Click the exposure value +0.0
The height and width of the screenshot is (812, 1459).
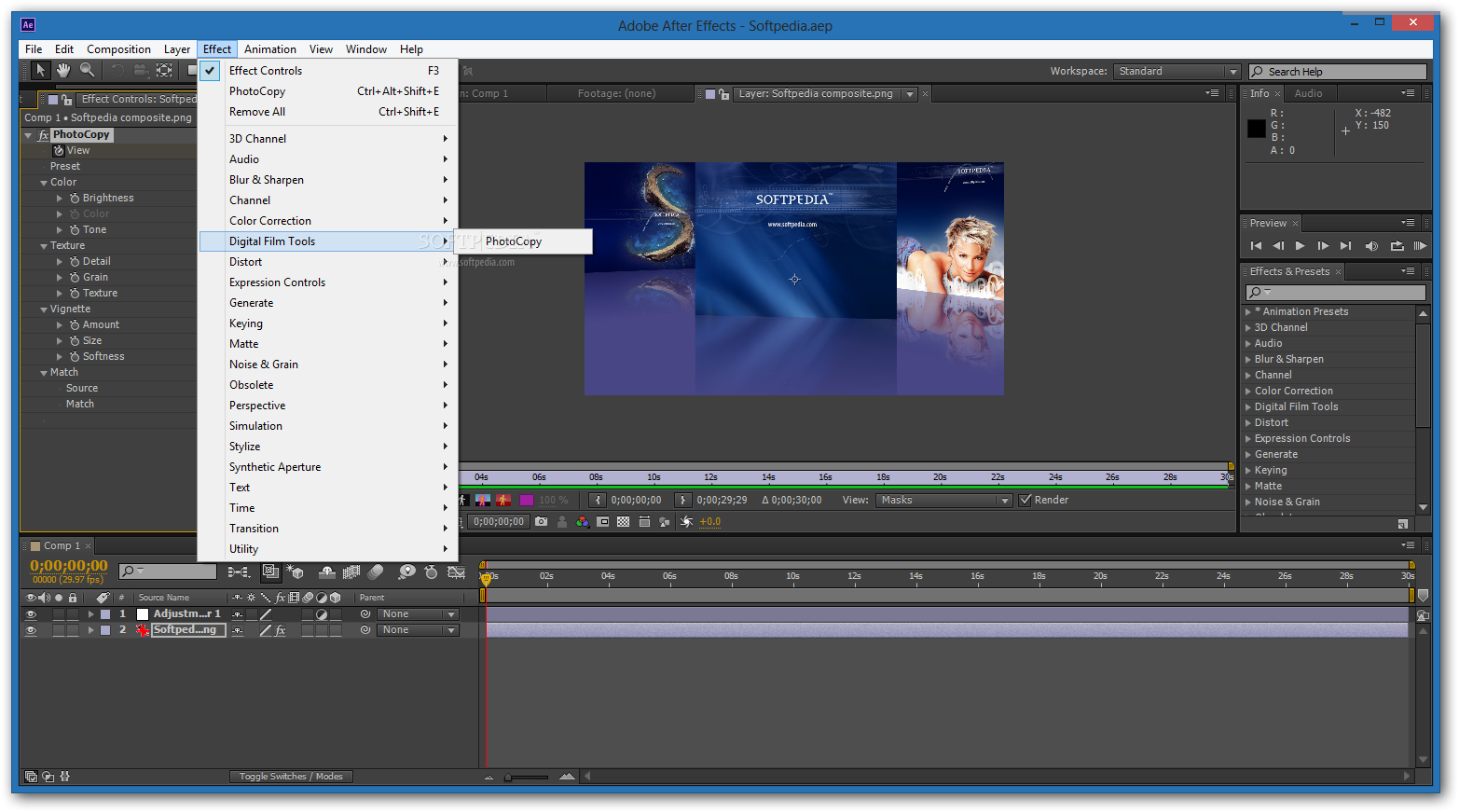(x=710, y=522)
